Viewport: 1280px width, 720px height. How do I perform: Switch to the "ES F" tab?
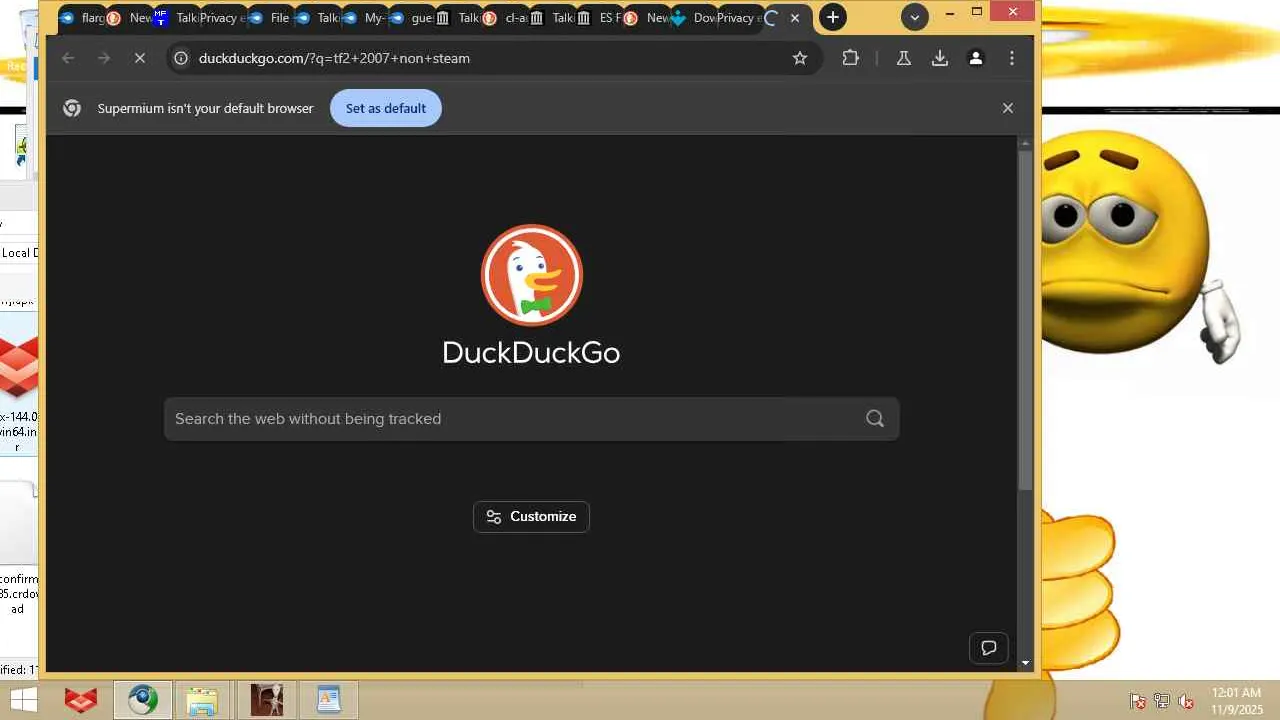pyautogui.click(x=600, y=18)
